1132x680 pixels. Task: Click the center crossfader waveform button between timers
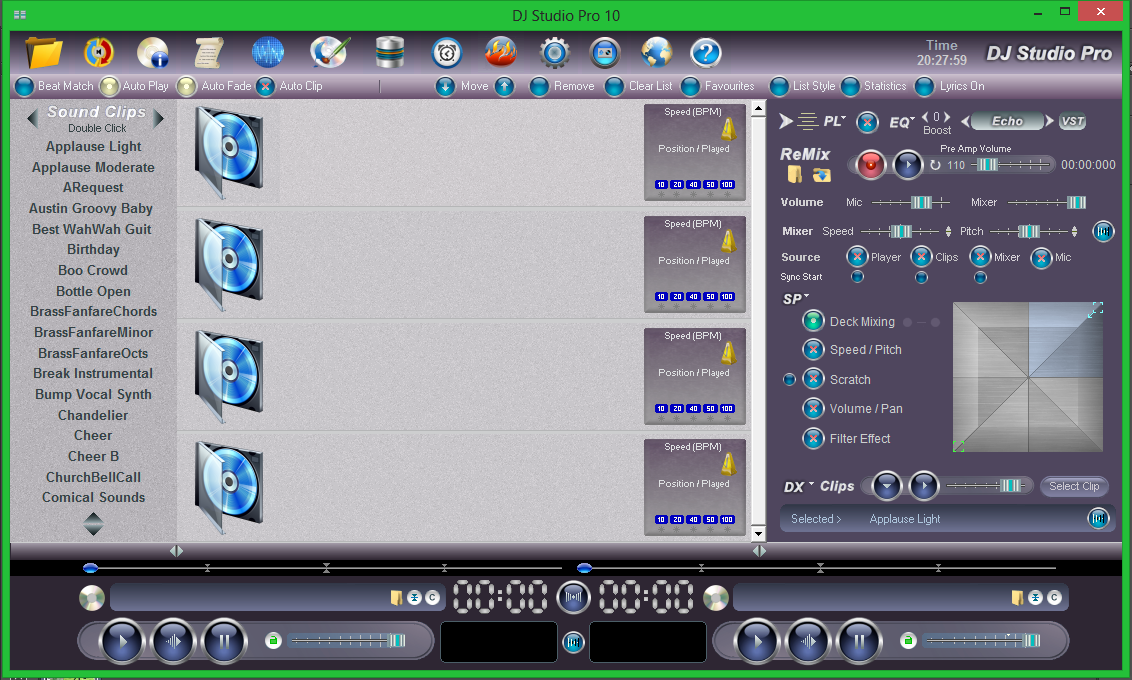click(x=573, y=597)
